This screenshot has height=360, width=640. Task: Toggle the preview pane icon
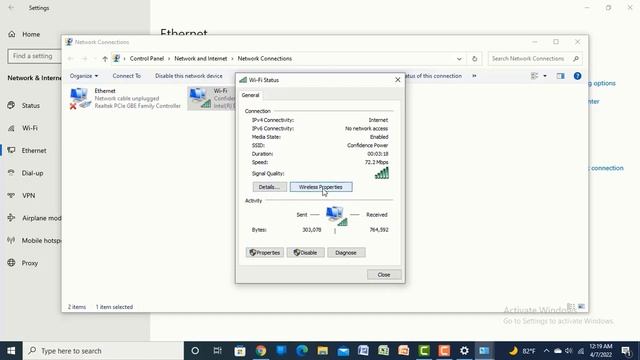point(560,76)
